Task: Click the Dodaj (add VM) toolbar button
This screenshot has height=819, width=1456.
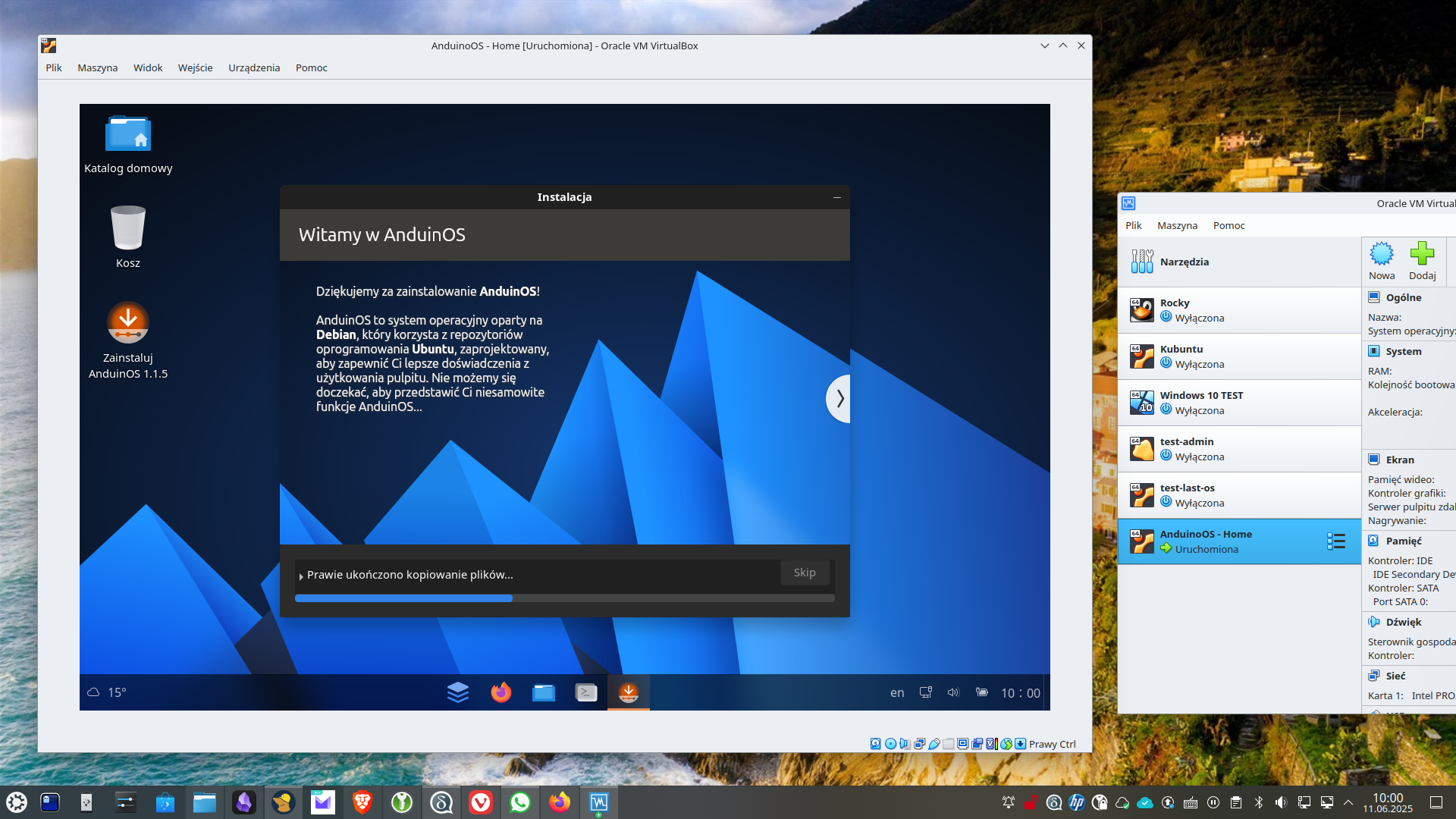Action: [1422, 262]
